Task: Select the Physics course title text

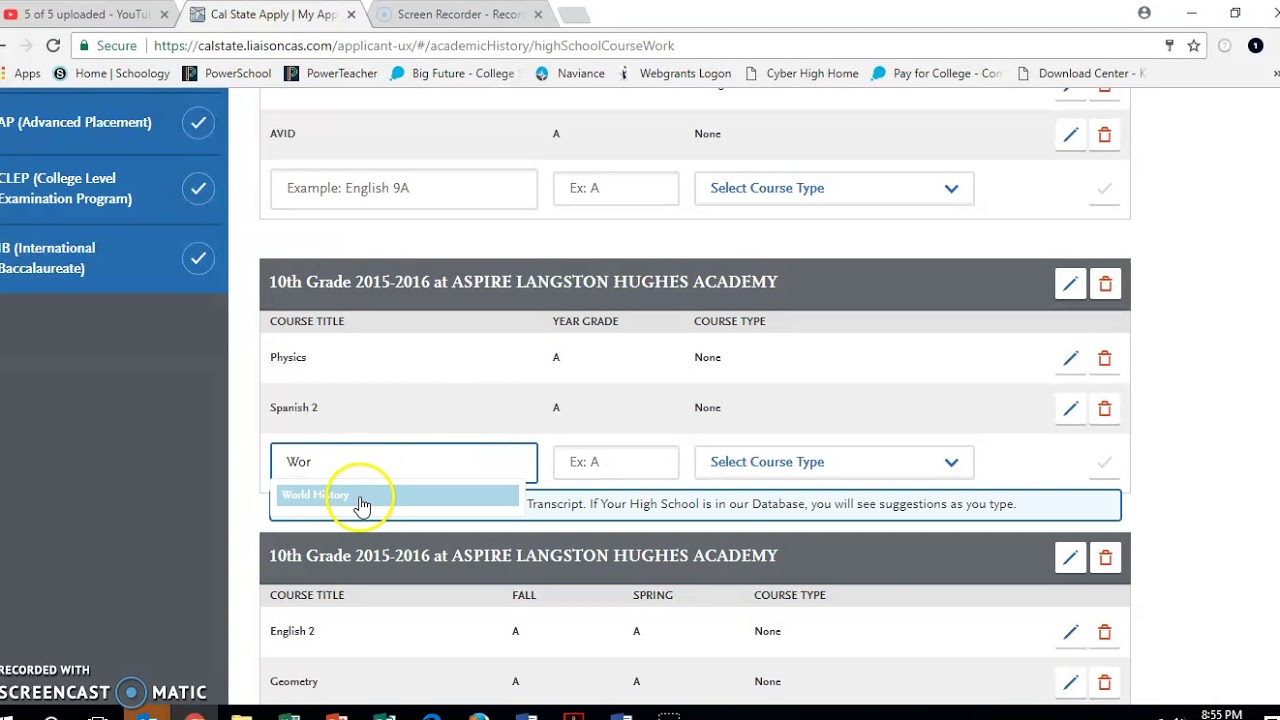Action: click(x=288, y=357)
